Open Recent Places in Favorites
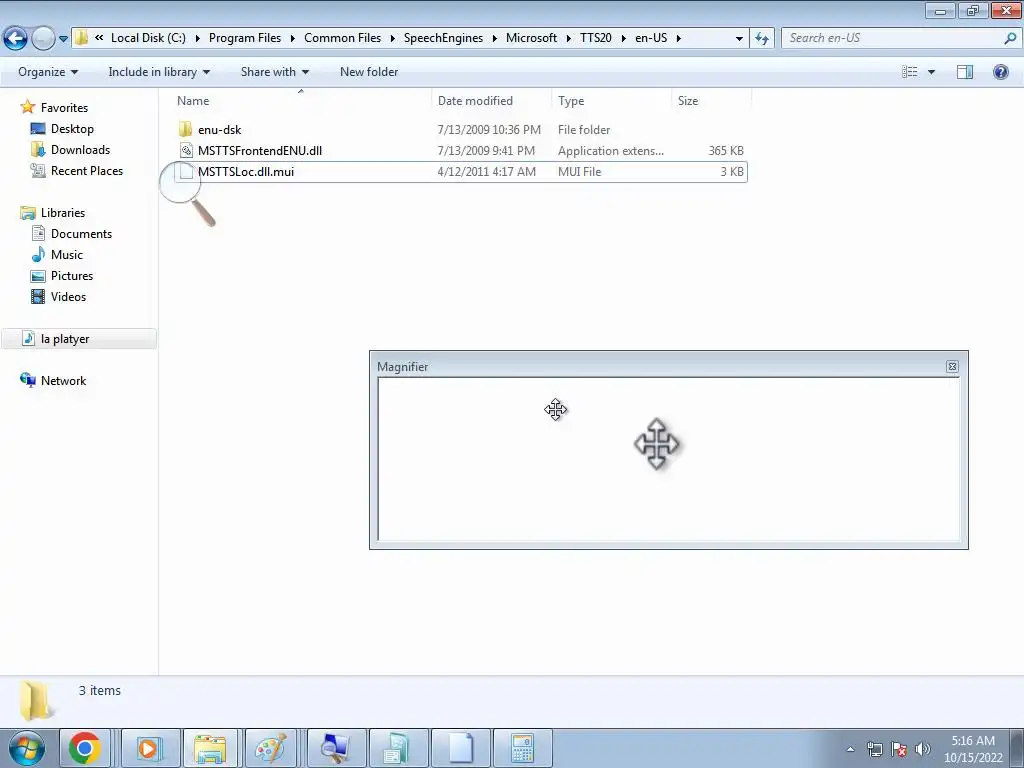The width and height of the screenshot is (1024, 768). pyautogui.click(x=87, y=170)
